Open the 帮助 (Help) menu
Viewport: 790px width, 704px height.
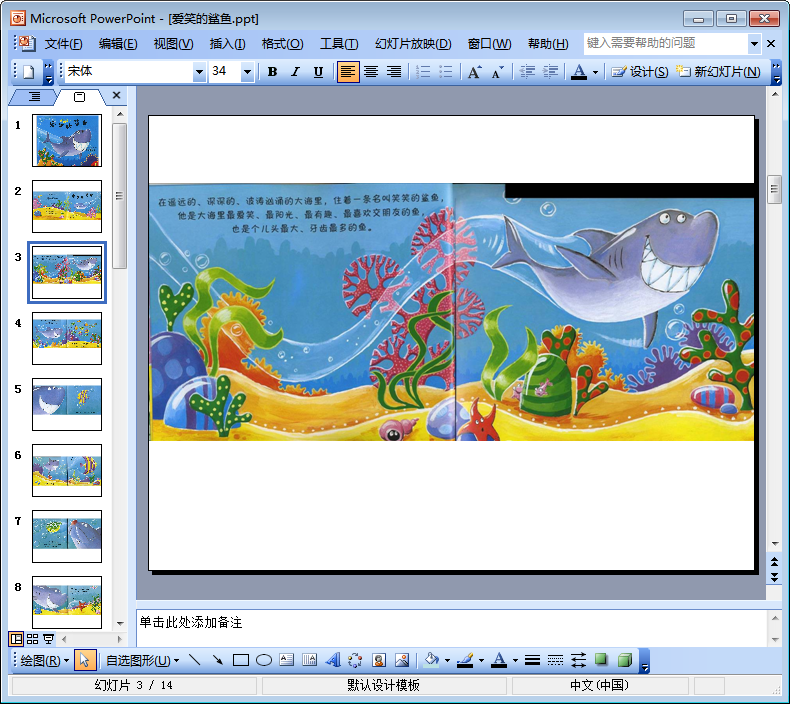[548, 44]
